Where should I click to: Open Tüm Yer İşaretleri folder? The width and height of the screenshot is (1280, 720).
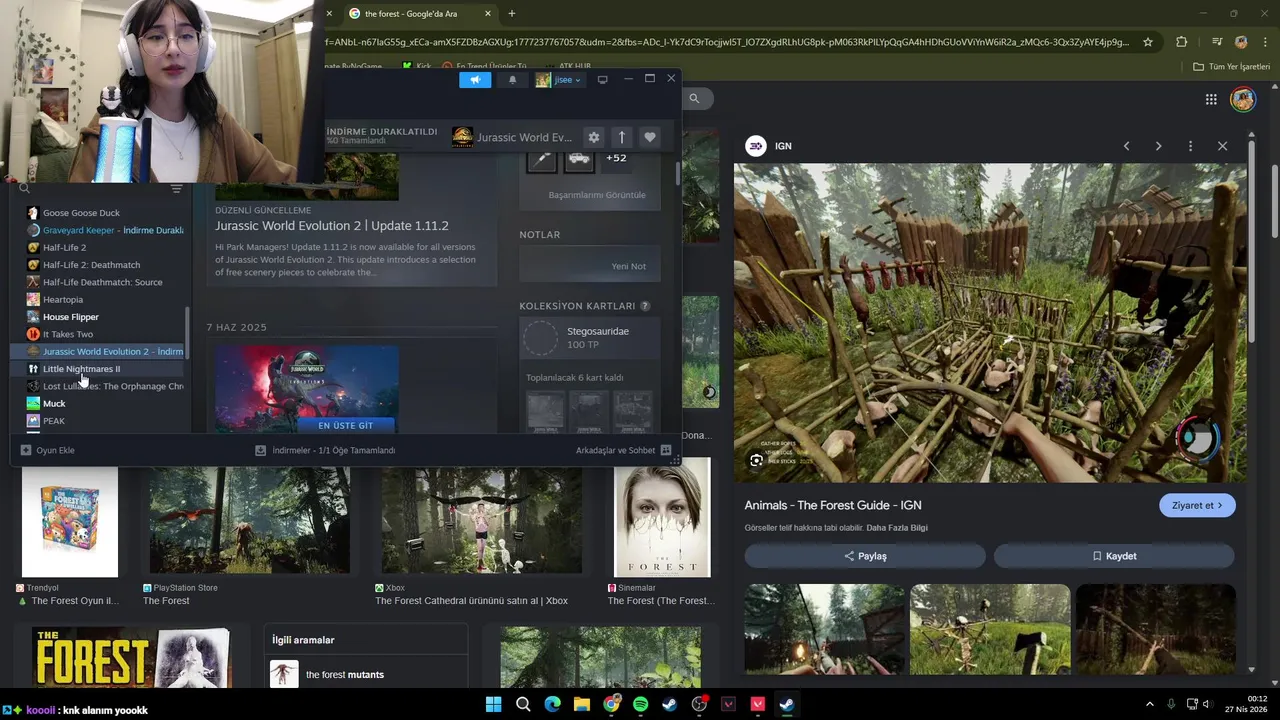tap(1231, 67)
